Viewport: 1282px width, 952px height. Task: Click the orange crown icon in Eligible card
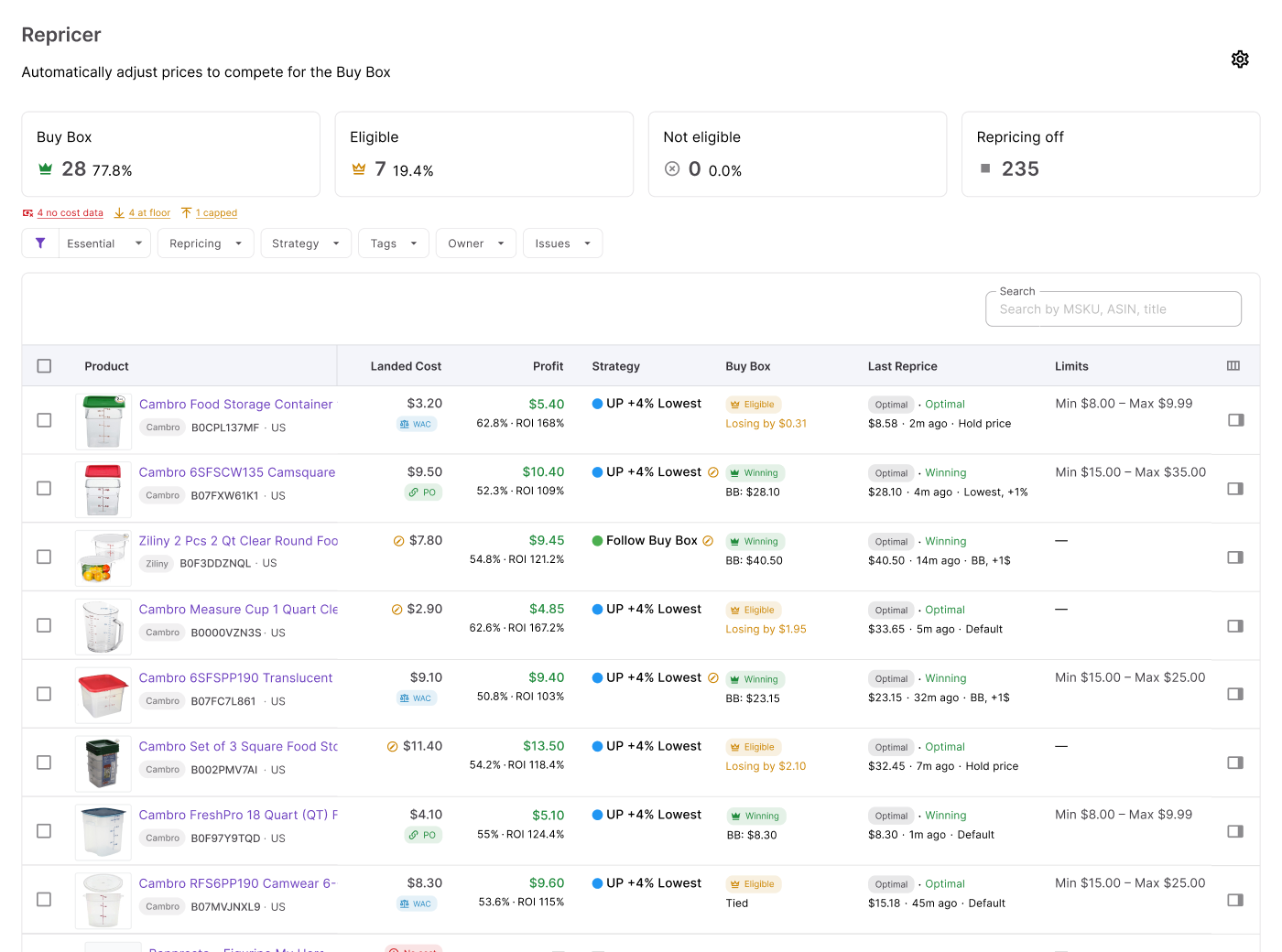[359, 168]
